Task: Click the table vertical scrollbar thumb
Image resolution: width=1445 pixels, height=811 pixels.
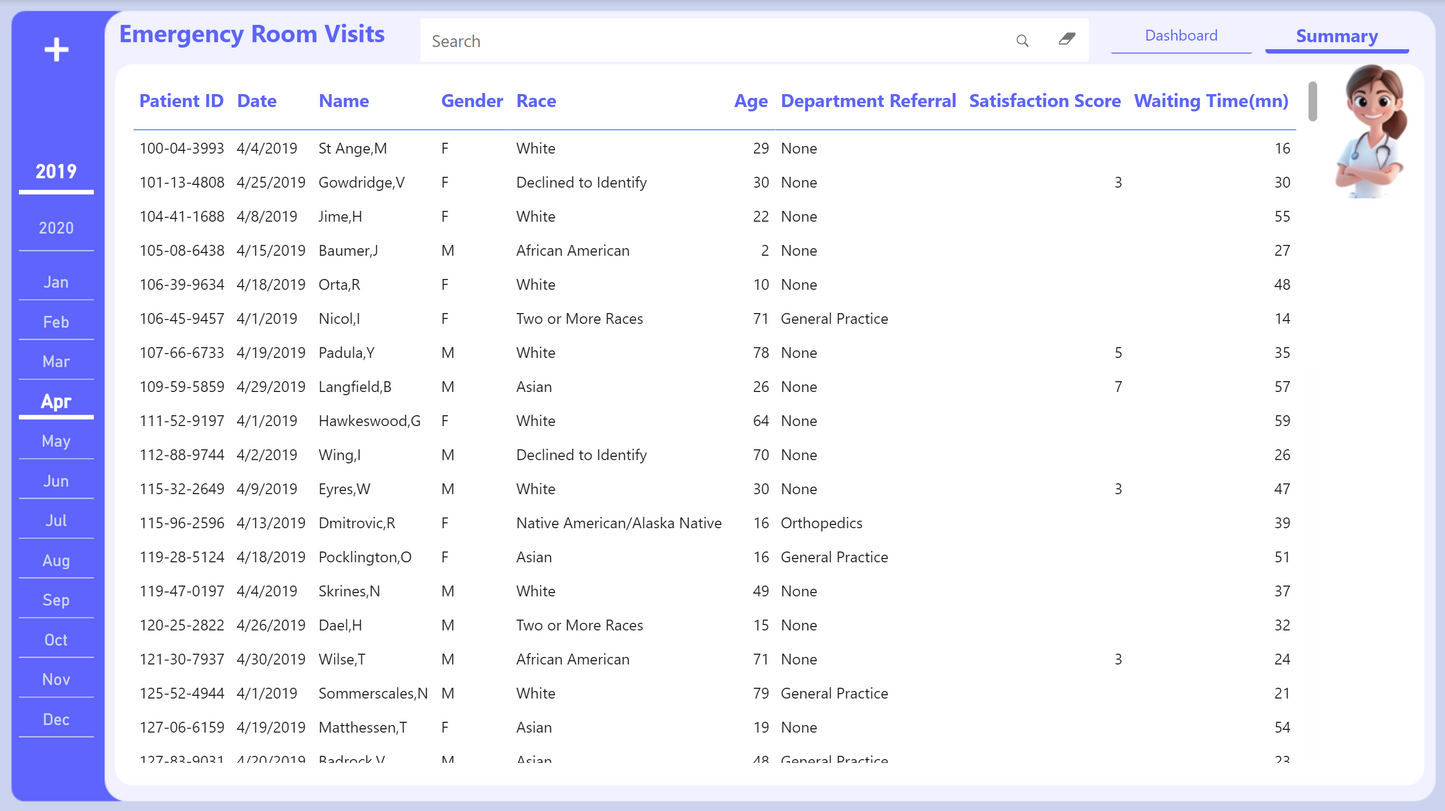Action: tap(1312, 101)
